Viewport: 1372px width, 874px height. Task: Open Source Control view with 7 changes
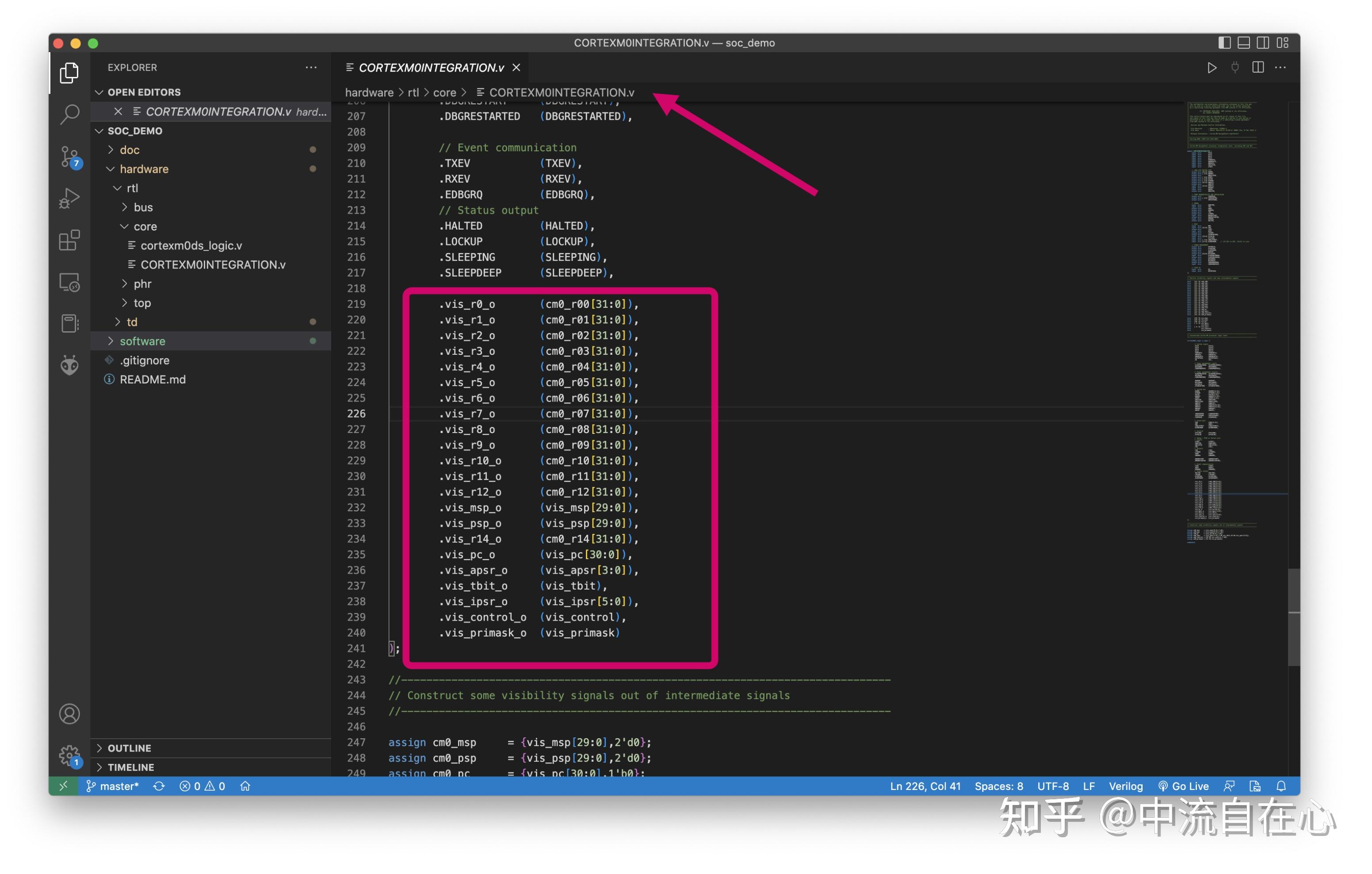69,156
